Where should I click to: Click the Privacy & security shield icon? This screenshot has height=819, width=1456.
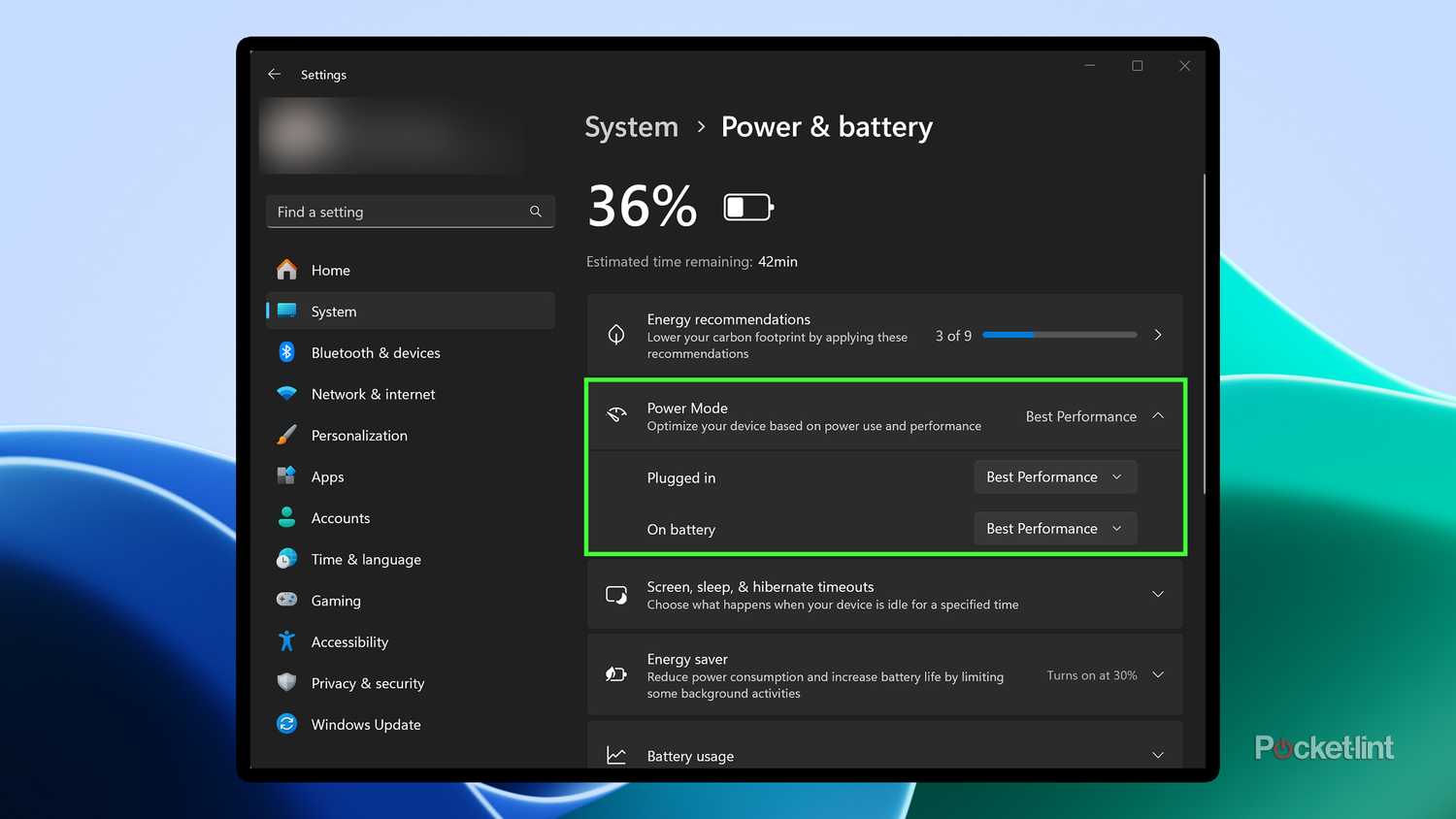coord(286,683)
